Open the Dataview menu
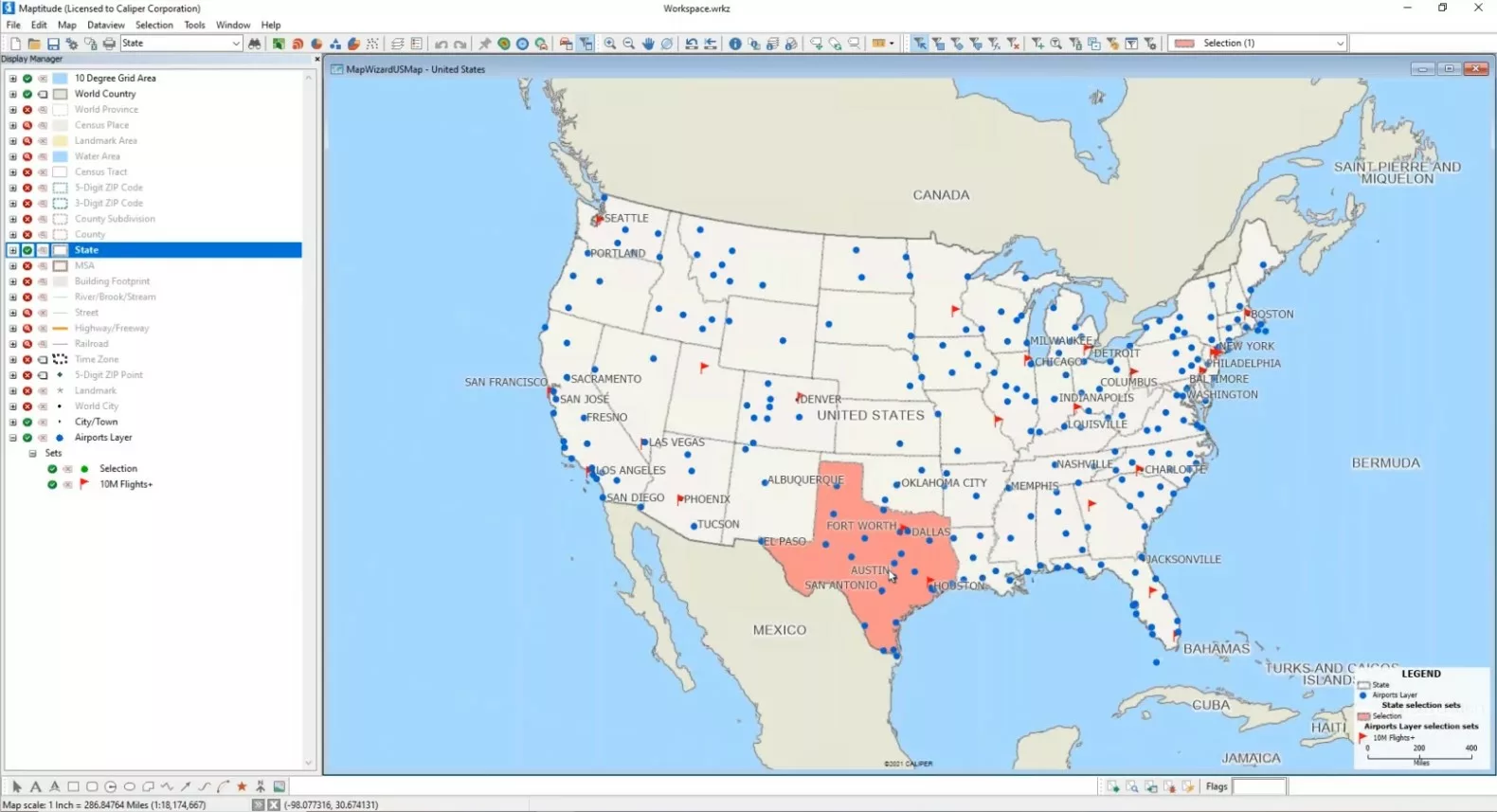This screenshot has height=812, width=1497. (x=105, y=25)
